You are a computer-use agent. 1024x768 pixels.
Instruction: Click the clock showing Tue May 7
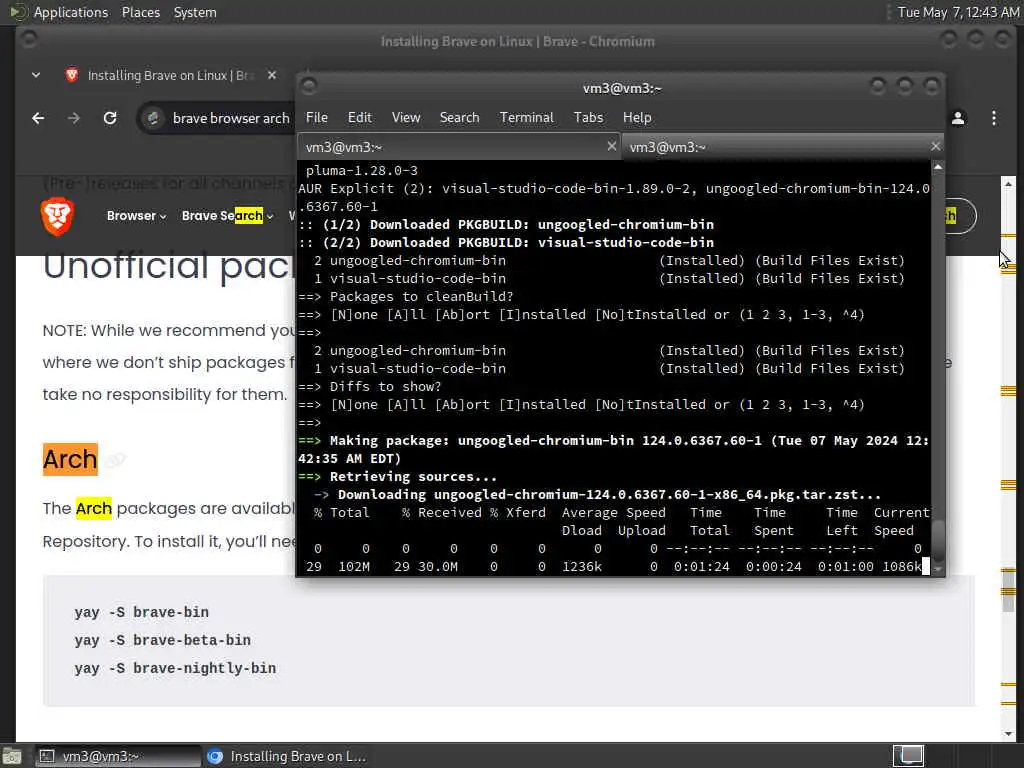pos(957,12)
